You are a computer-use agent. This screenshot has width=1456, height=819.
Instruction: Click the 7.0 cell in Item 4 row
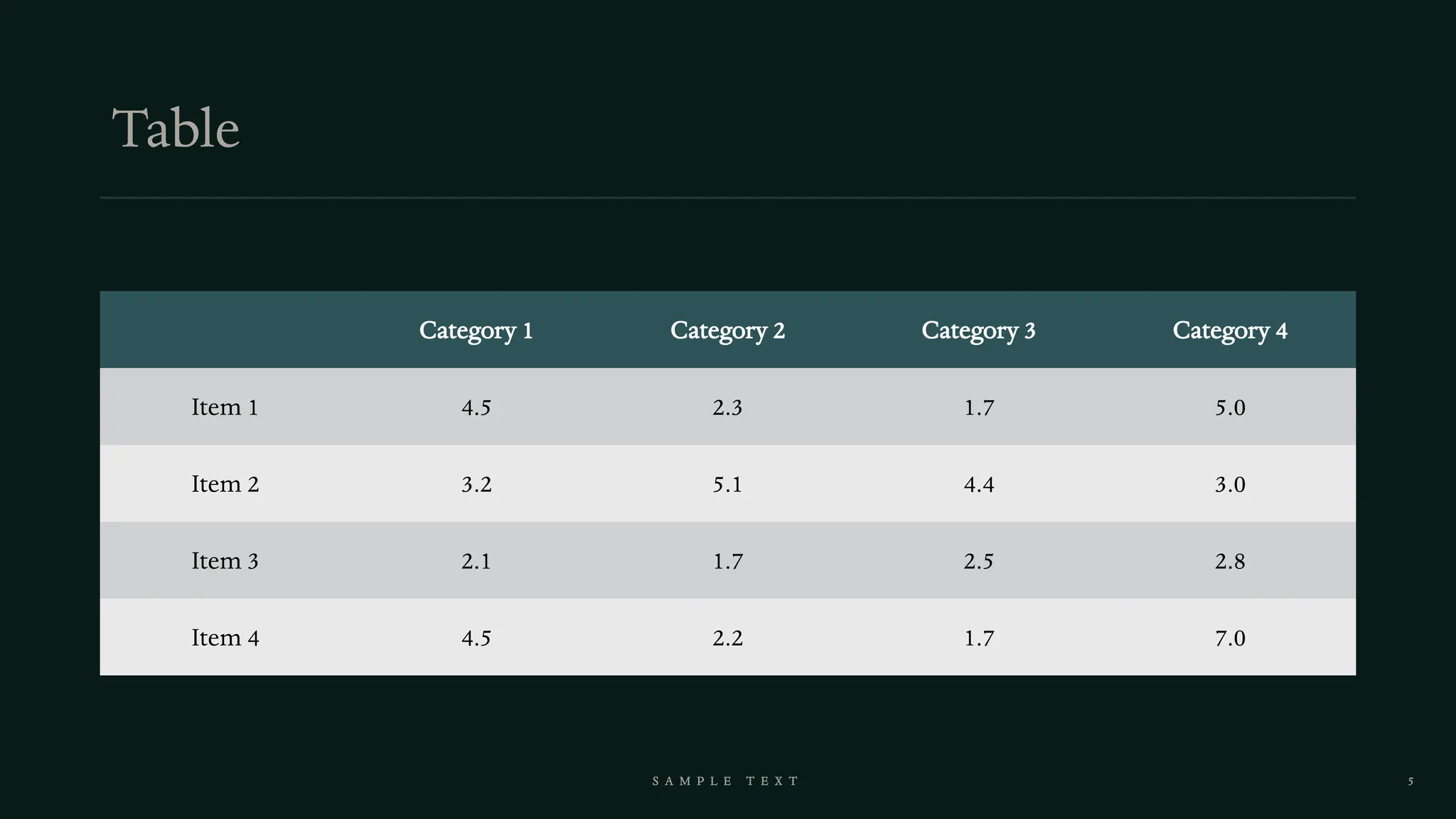pyautogui.click(x=1230, y=638)
